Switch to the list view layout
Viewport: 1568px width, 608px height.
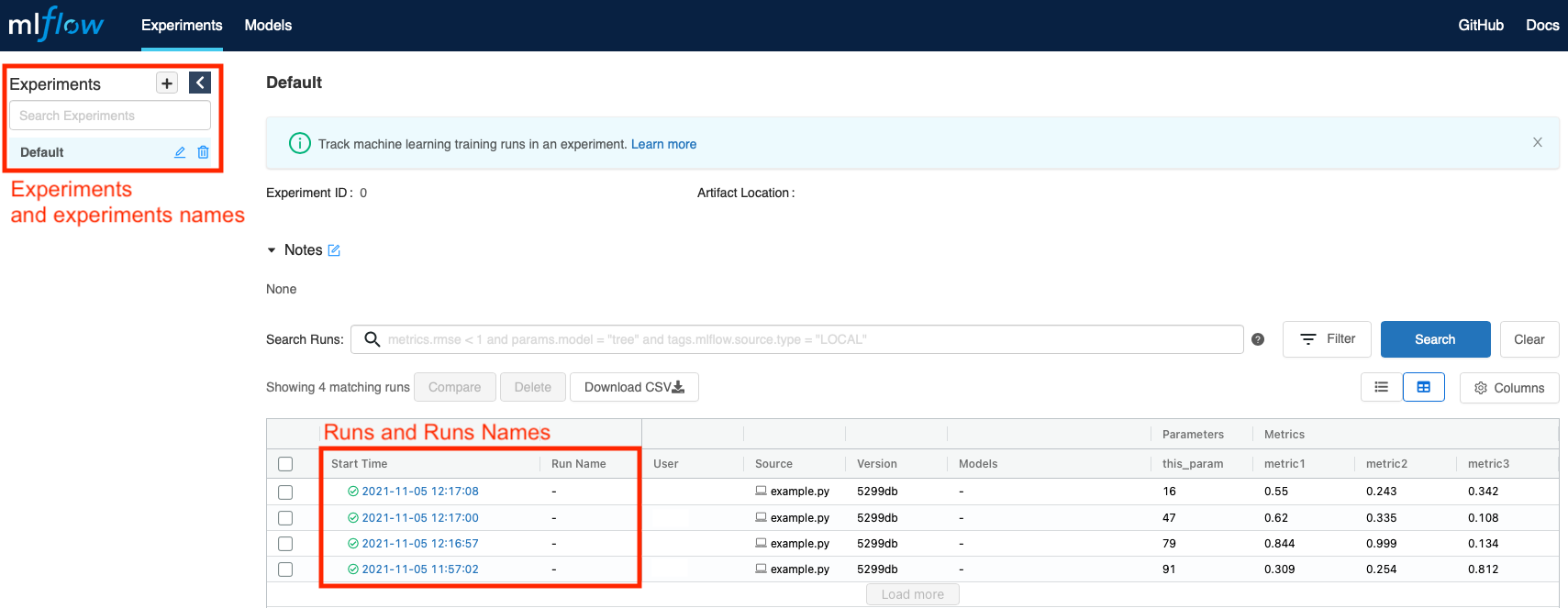(x=1381, y=388)
